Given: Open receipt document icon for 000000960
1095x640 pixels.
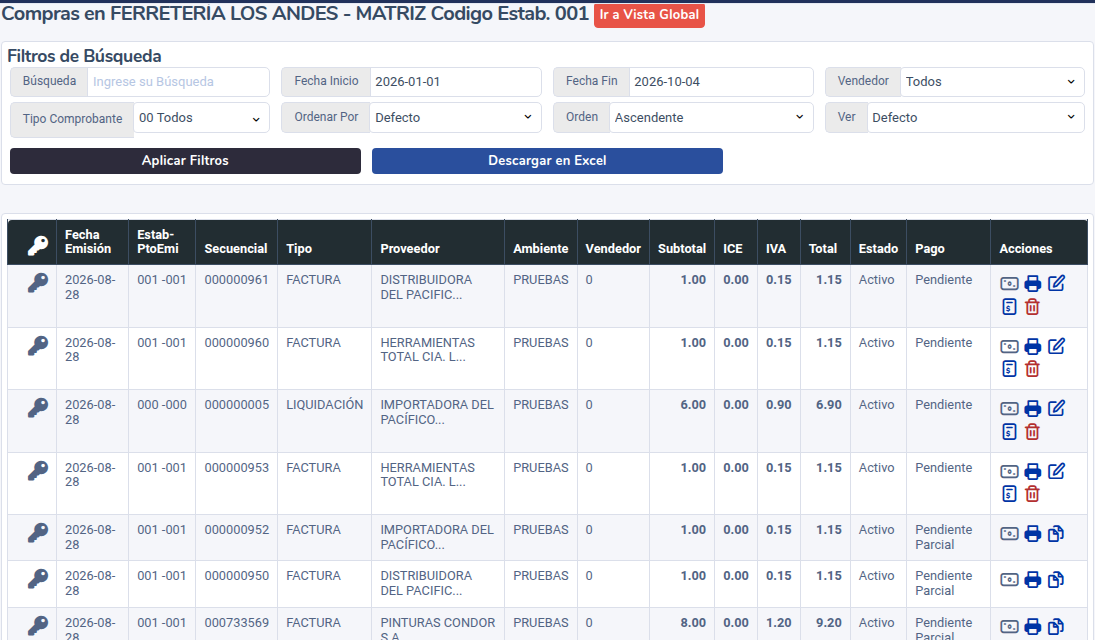Looking at the screenshot, I should tap(1009, 368).
